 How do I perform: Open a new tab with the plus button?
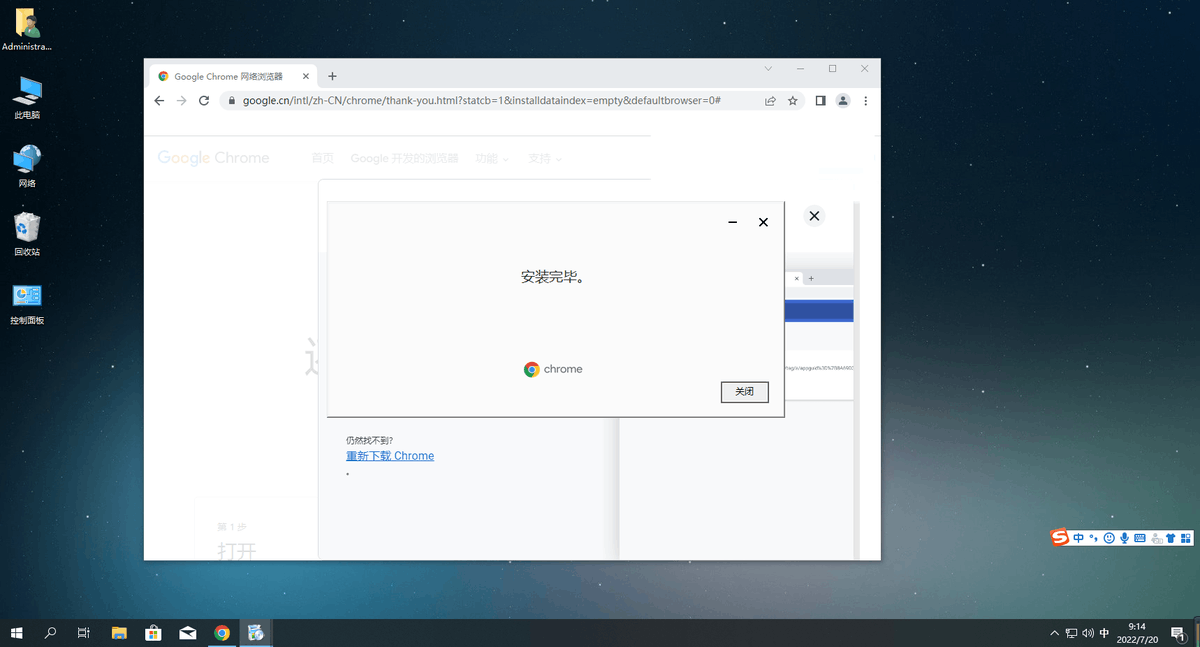click(x=332, y=76)
